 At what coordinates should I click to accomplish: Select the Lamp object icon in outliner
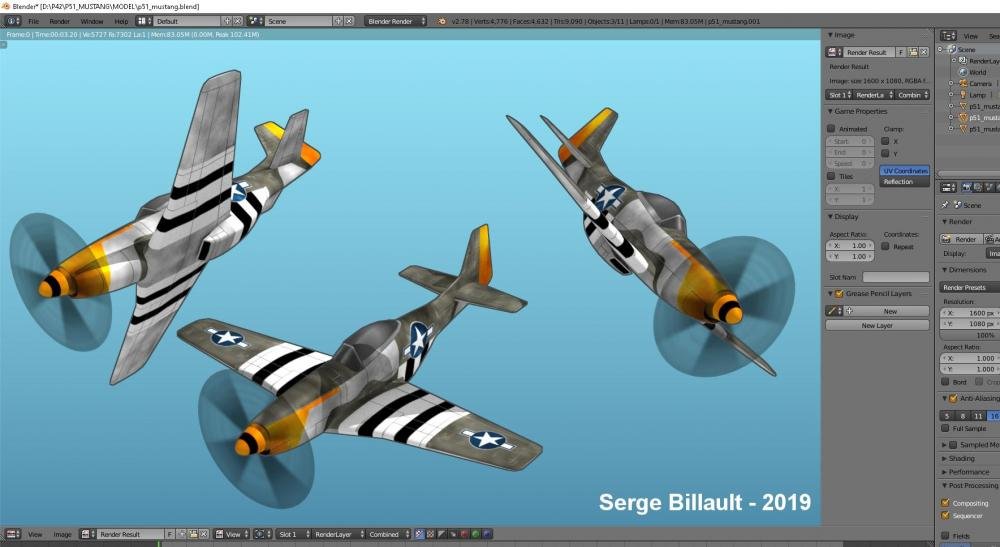[962, 95]
